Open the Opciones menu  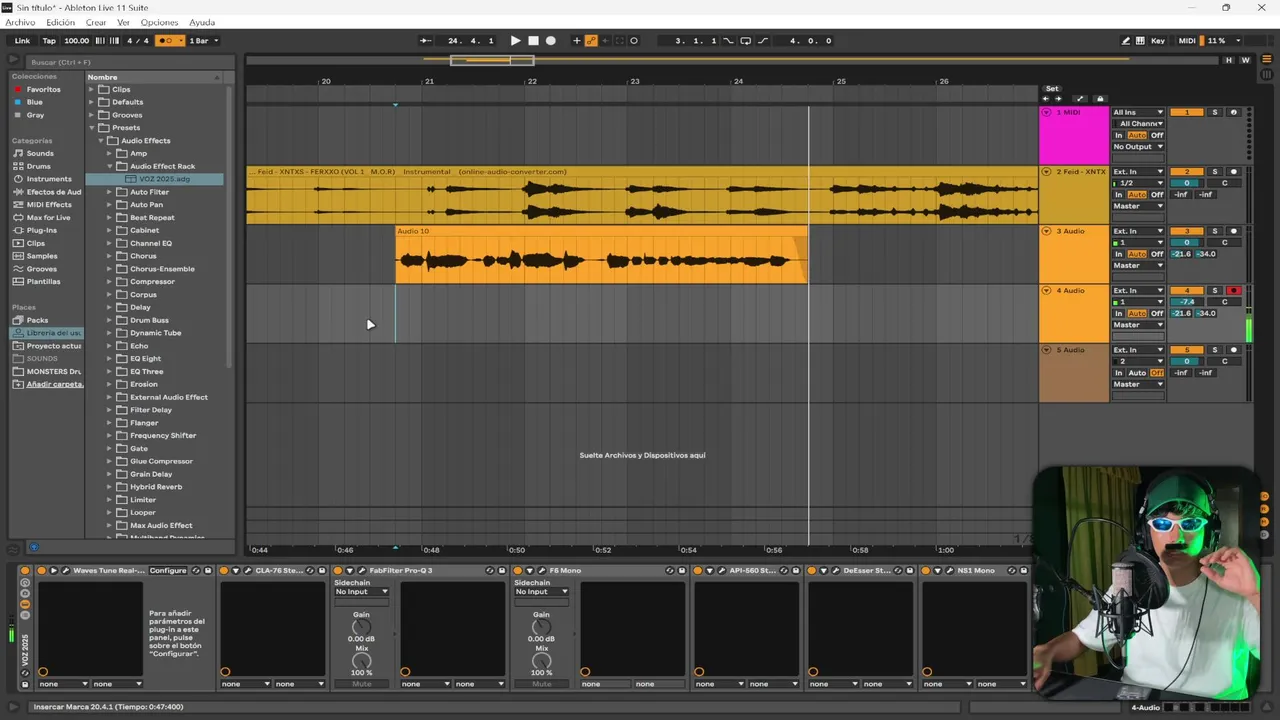tap(159, 22)
